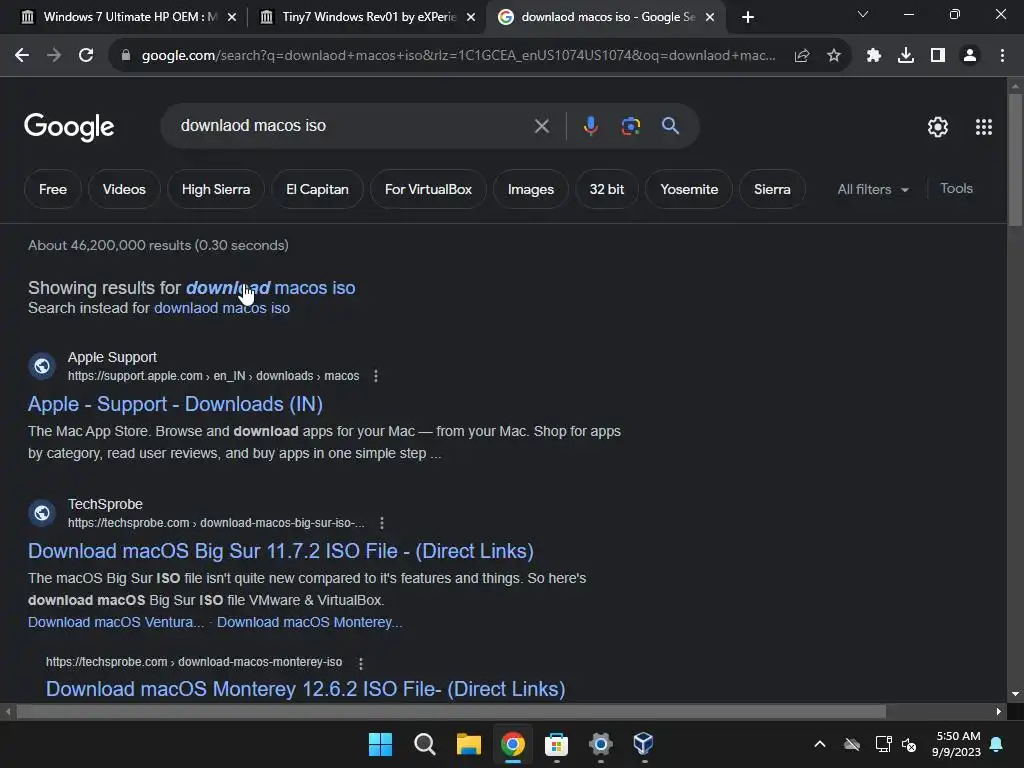Close the Google search tab
The height and width of the screenshot is (768, 1024).
(711, 17)
